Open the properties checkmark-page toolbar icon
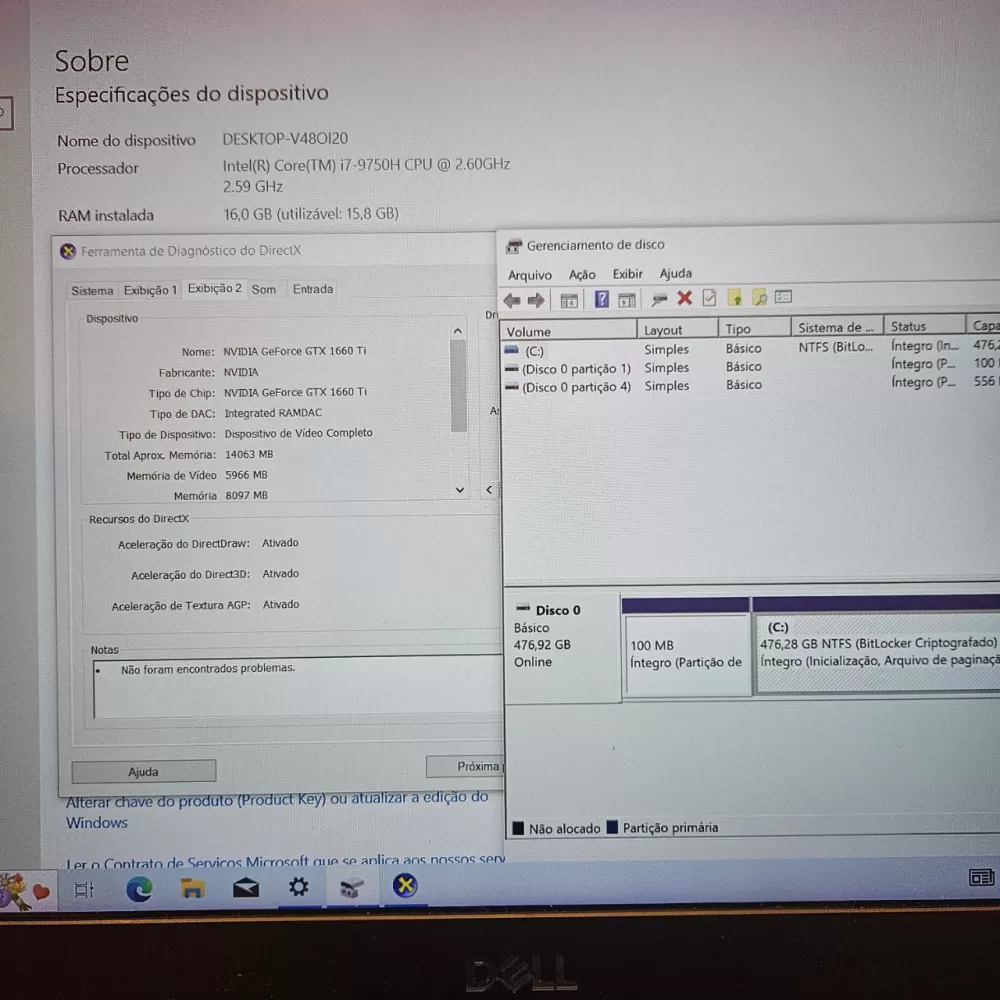 (x=709, y=298)
